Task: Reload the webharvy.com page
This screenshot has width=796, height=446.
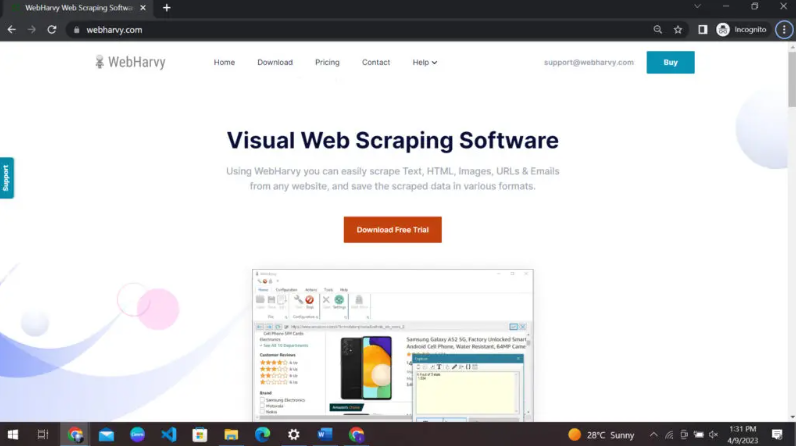Action: pyautogui.click(x=51, y=30)
